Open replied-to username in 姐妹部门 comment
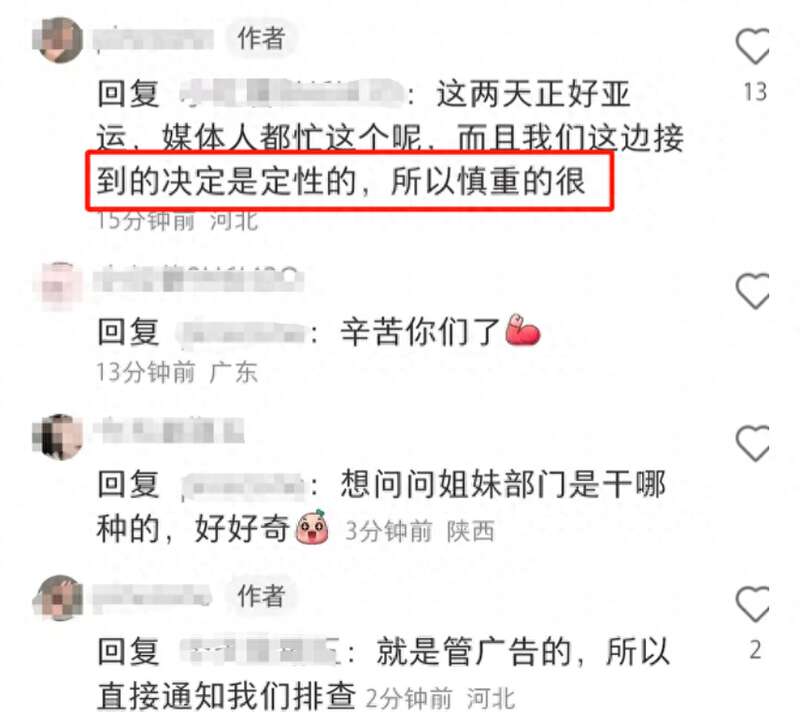 [x=242, y=485]
